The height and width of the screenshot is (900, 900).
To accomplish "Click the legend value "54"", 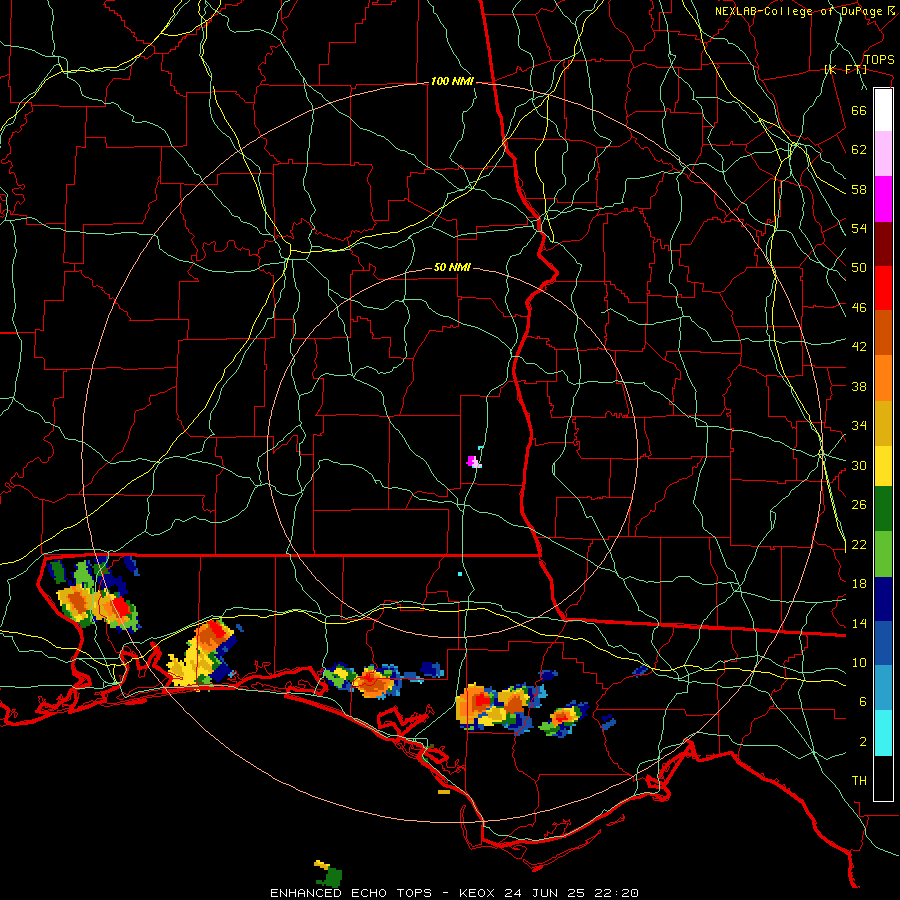I will pos(859,228).
